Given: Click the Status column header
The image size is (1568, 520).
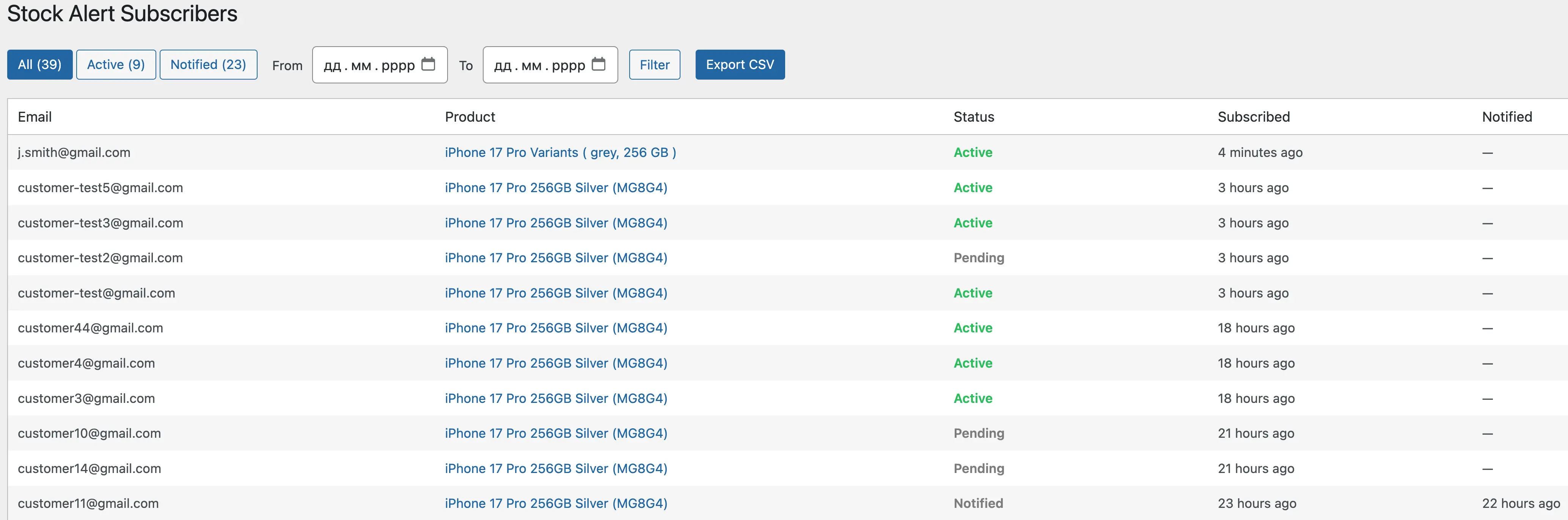Looking at the screenshot, I should (973, 117).
